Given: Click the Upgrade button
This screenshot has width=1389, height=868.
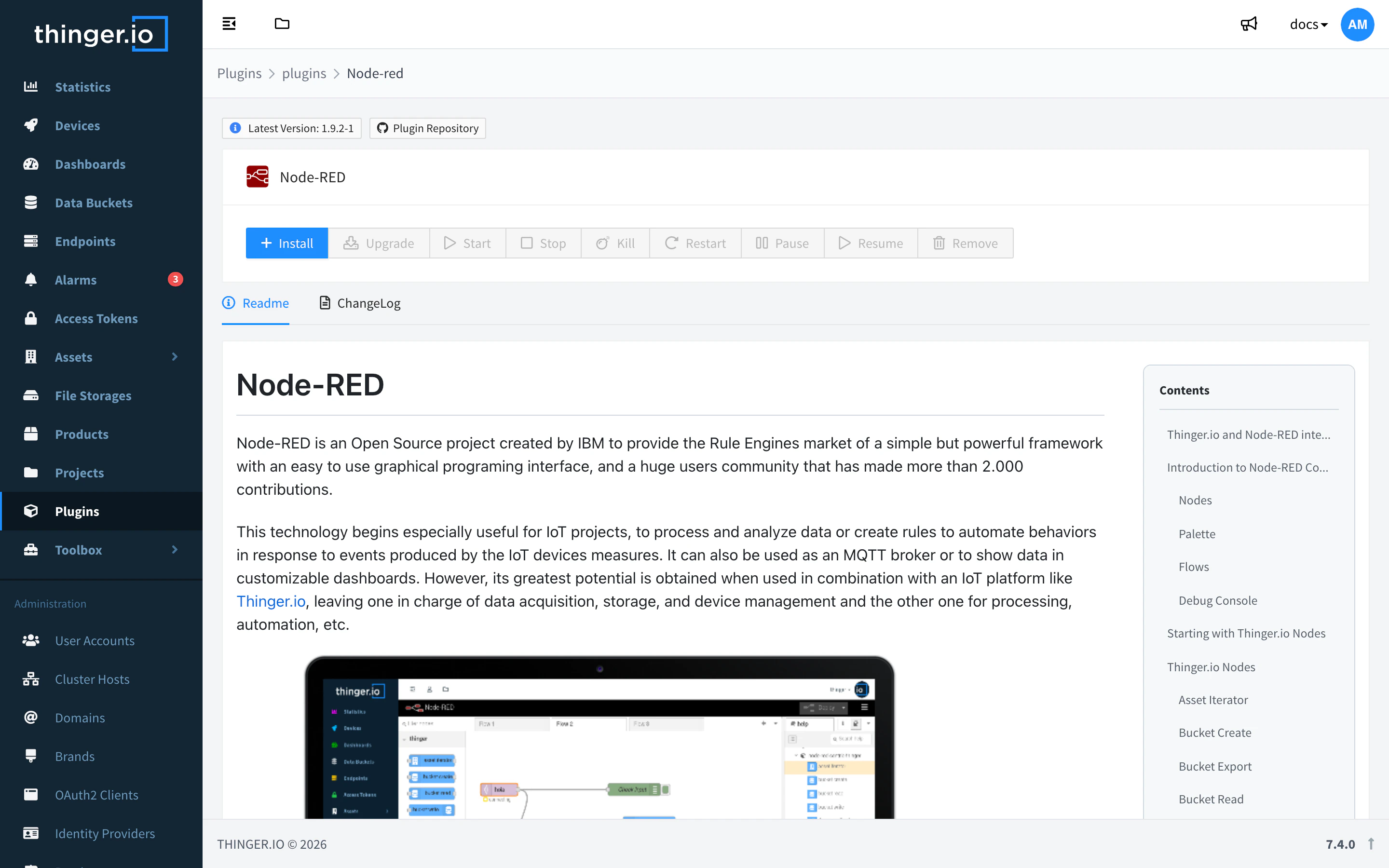Looking at the screenshot, I should pyautogui.click(x=379, y=243).
